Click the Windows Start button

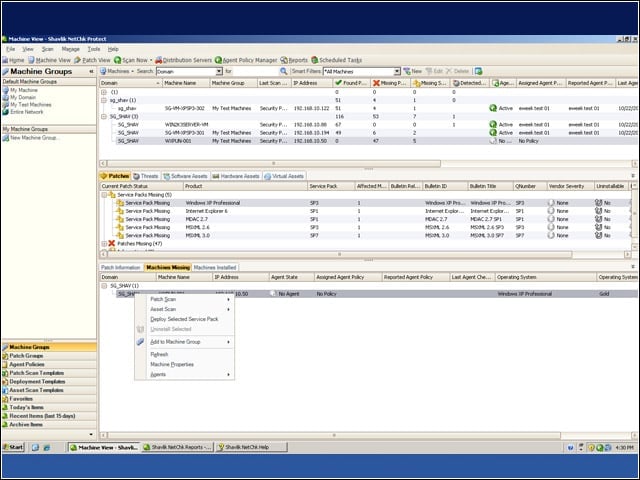click(x=13, y=447)
